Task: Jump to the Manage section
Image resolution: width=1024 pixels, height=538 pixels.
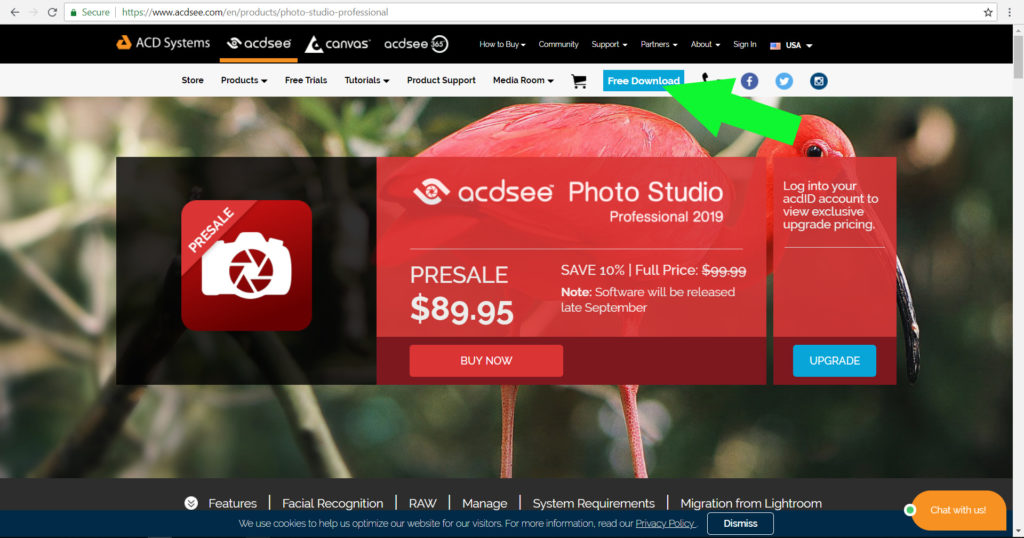Action: 485,503
